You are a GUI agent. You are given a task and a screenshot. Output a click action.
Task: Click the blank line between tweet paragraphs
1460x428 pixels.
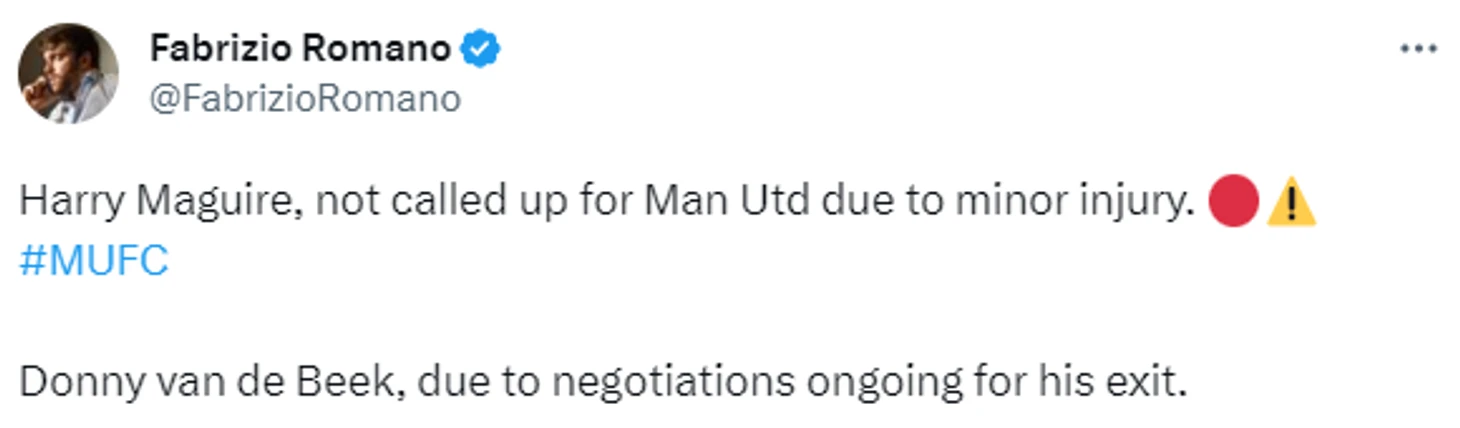pos(730,322)
